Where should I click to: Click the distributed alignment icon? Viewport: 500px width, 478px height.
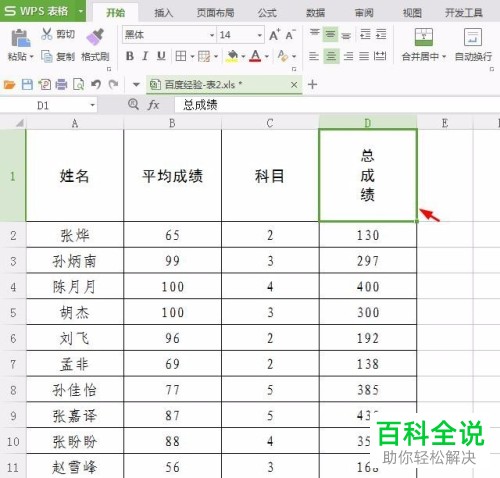(x=380, y=56)
